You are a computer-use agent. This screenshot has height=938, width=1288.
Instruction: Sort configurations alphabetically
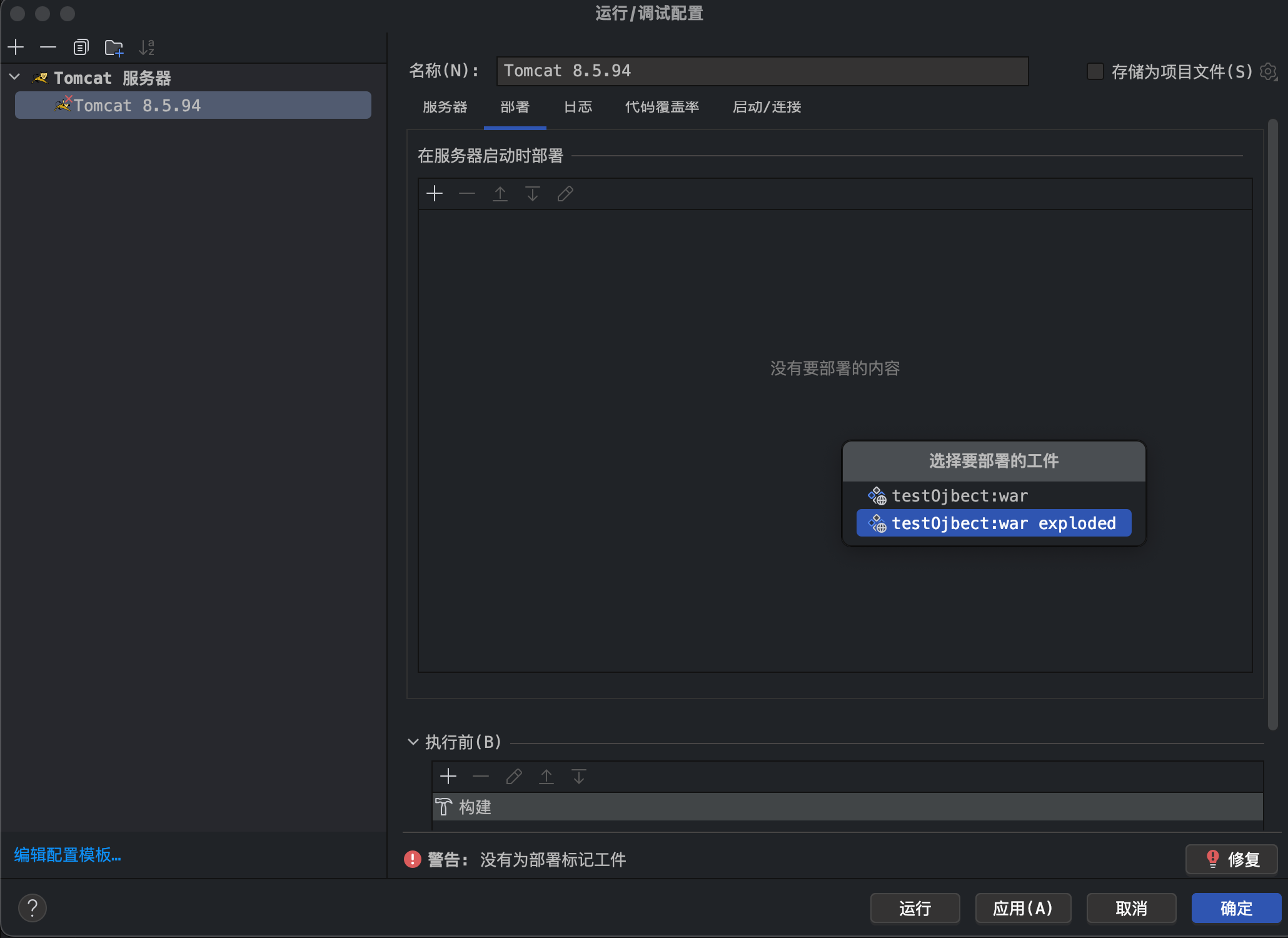click(146, 47)
